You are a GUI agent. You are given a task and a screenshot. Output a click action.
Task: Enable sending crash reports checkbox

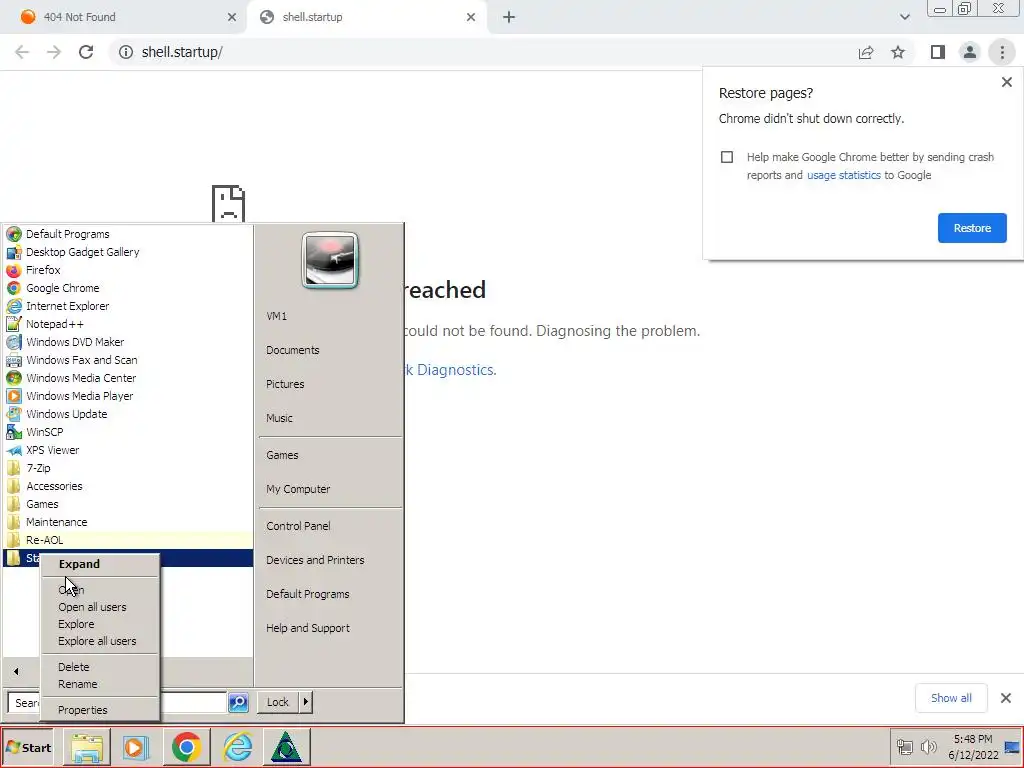[727, 157]
